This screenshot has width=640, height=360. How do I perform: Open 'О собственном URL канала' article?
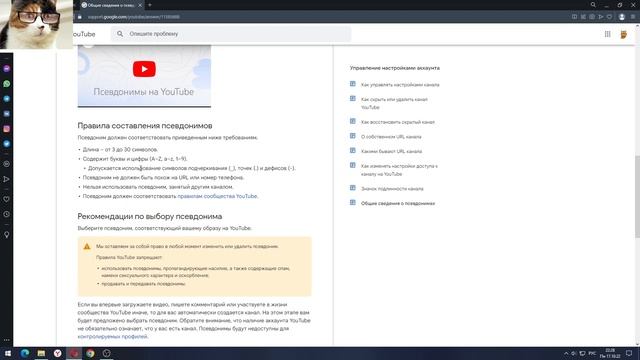tap(391, 137)
